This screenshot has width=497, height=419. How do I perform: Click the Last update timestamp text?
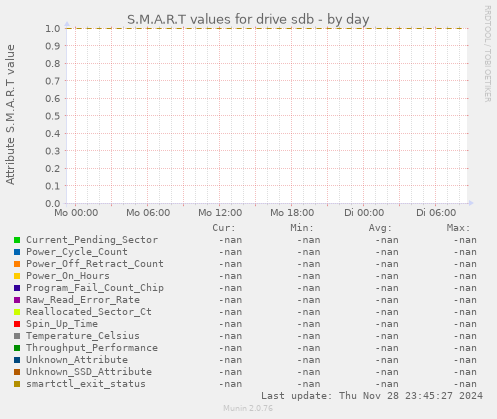click(x=372, y=396)
